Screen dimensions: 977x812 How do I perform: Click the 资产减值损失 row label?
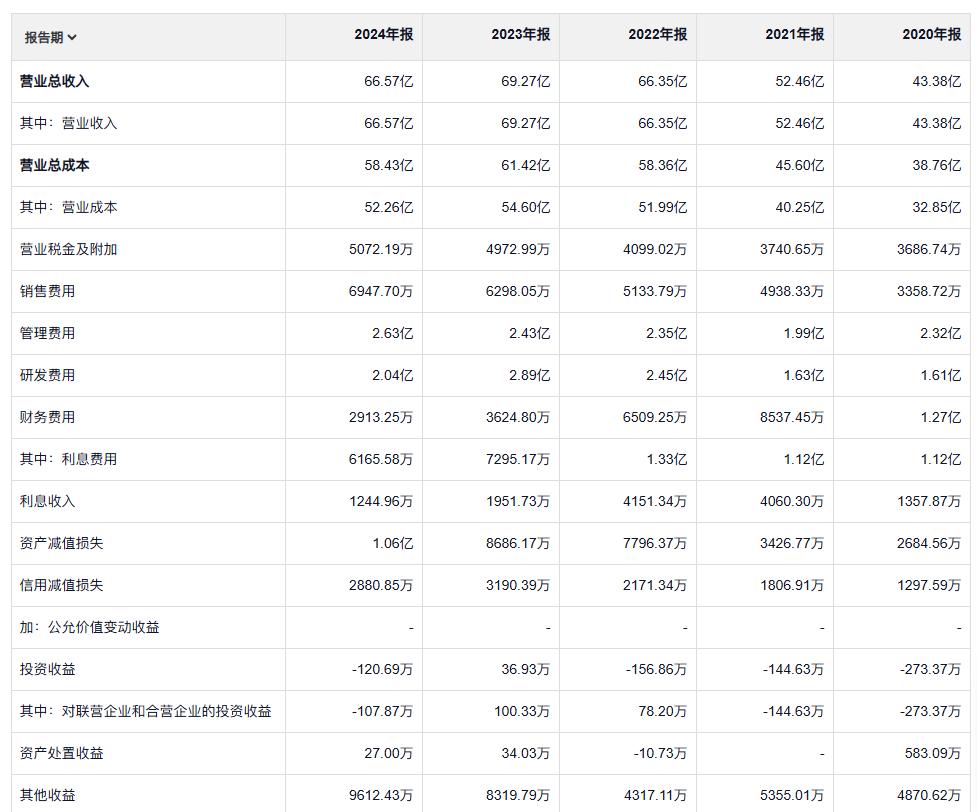coord(61,543)
